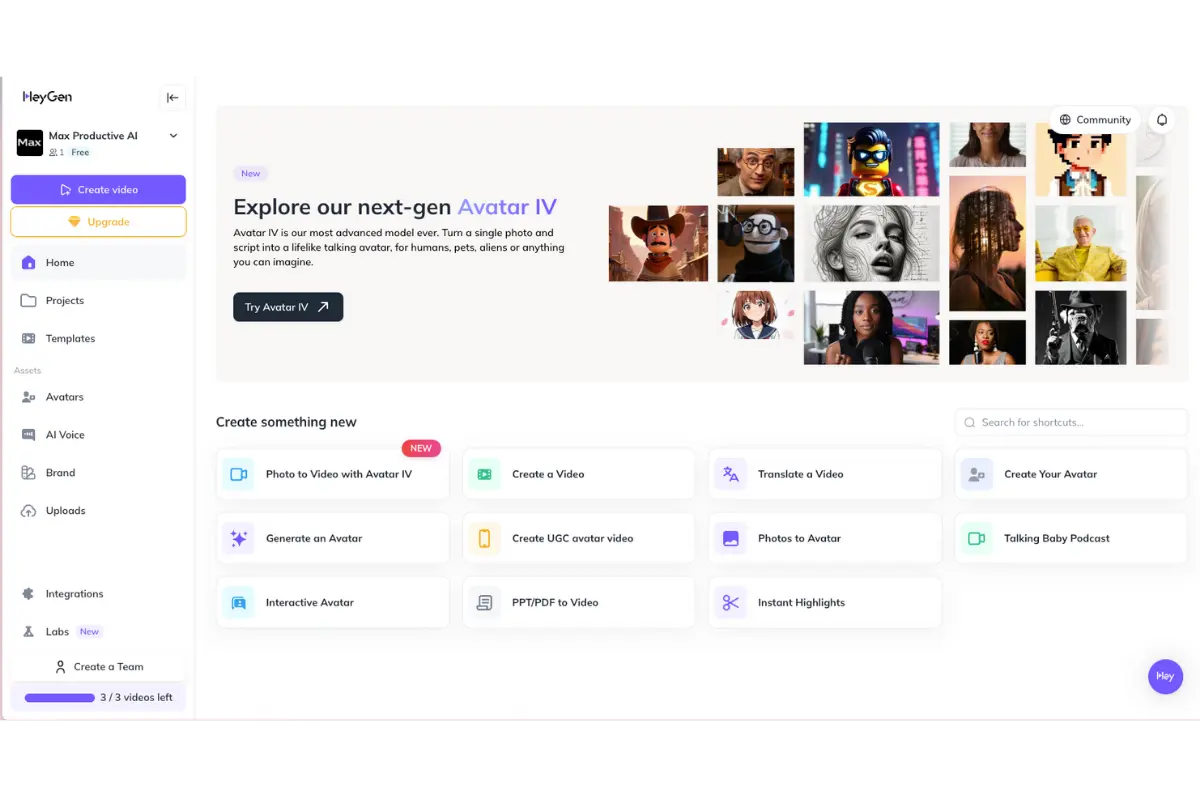
Task: Open Templates in the sidebar
Action: [x=98, y=338]
